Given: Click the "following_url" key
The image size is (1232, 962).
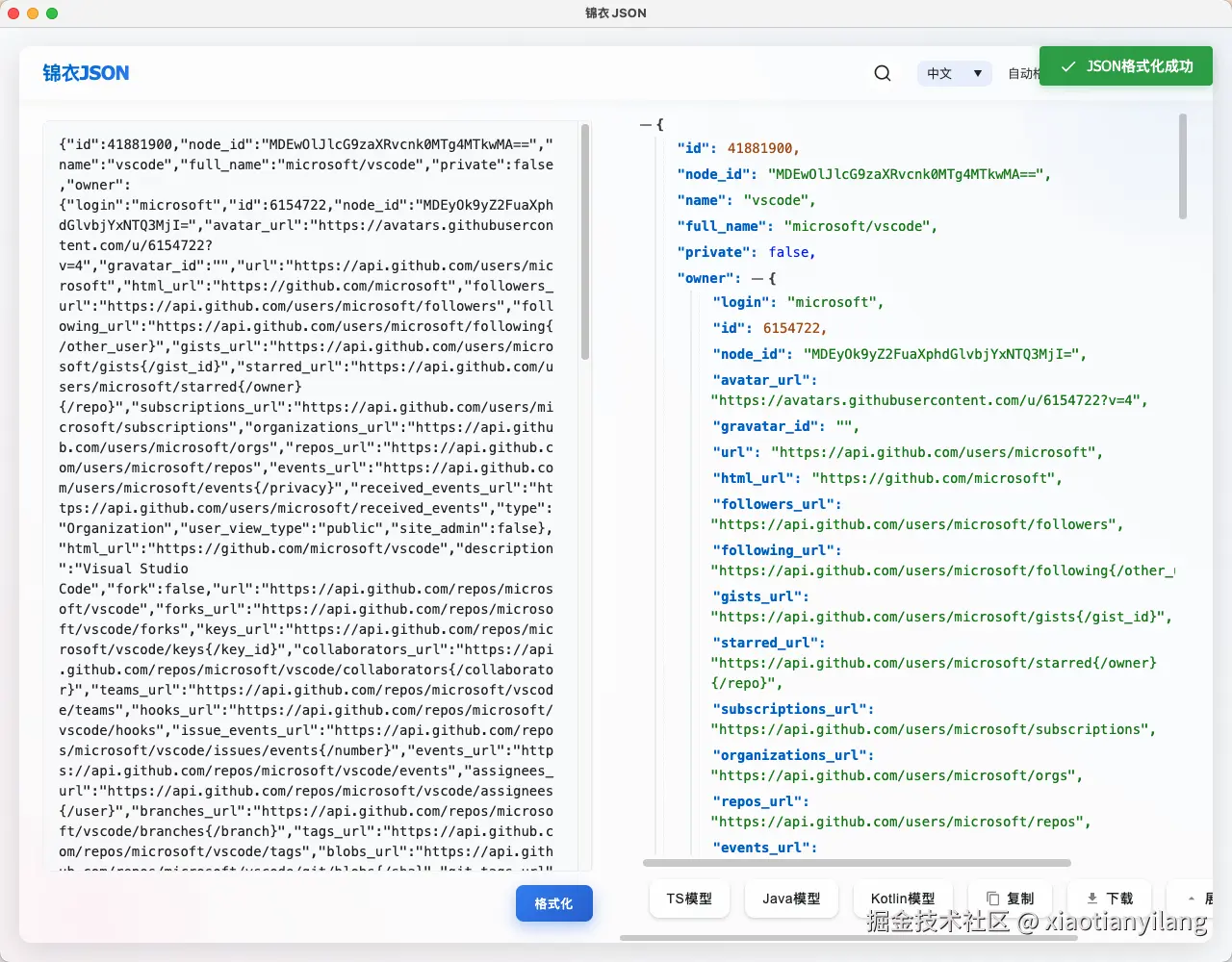Looking at the screenshot, I should [777, 550].
